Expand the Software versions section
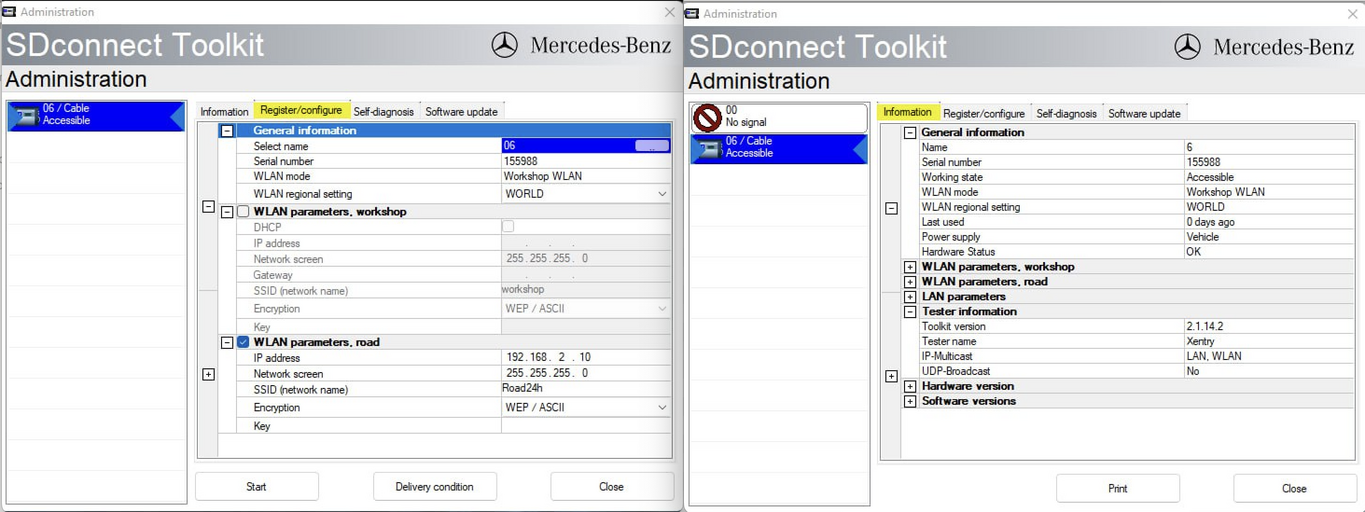1365x512 pixels. 910,401
